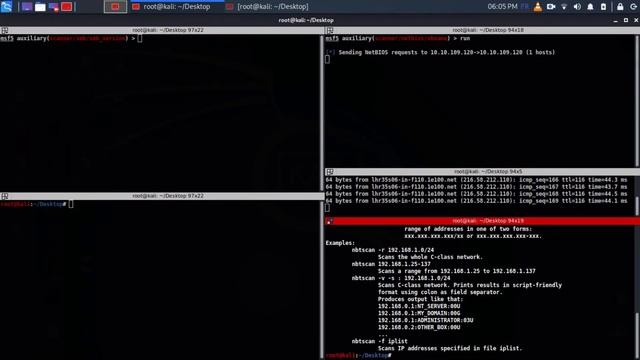The image size is (640, 360).
Task: Click main window title 'root@kali: ~/Desktop'
Action: point(306,20)
